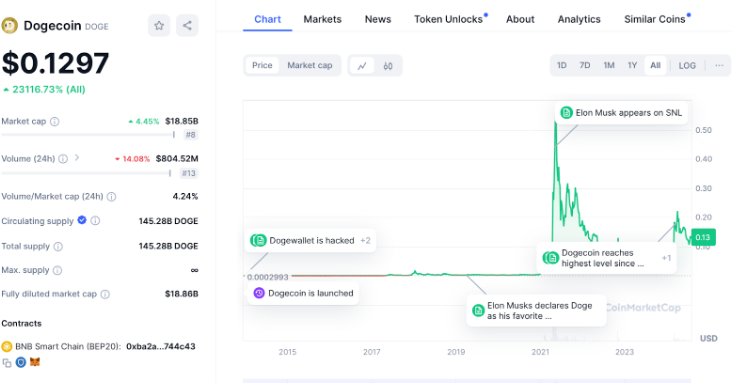The width and height of the screenshot is (732, 383).
Task: Click the Market cap progress bar
Action: 88,135
